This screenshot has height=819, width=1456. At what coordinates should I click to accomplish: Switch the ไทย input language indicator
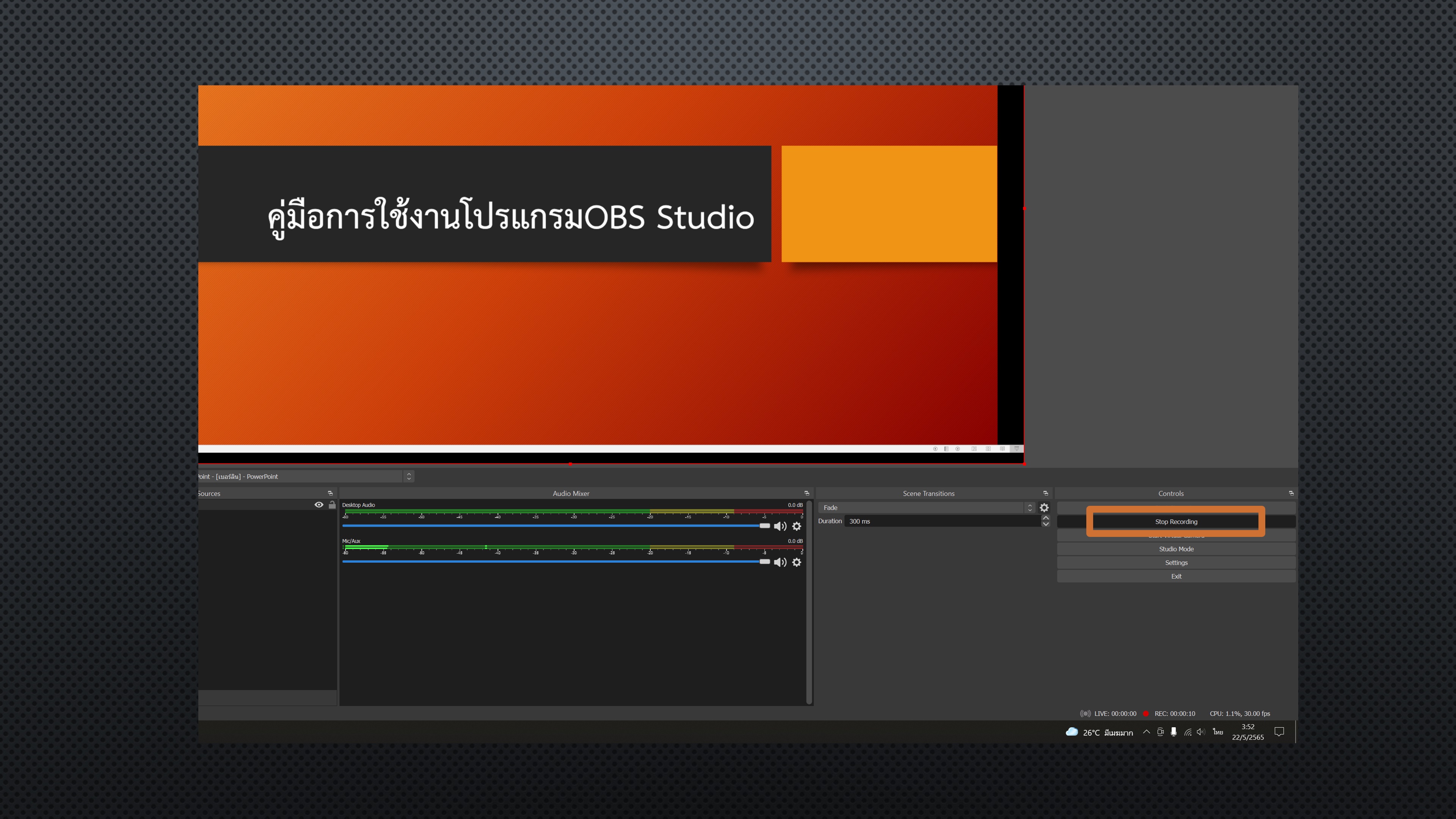1218,732
